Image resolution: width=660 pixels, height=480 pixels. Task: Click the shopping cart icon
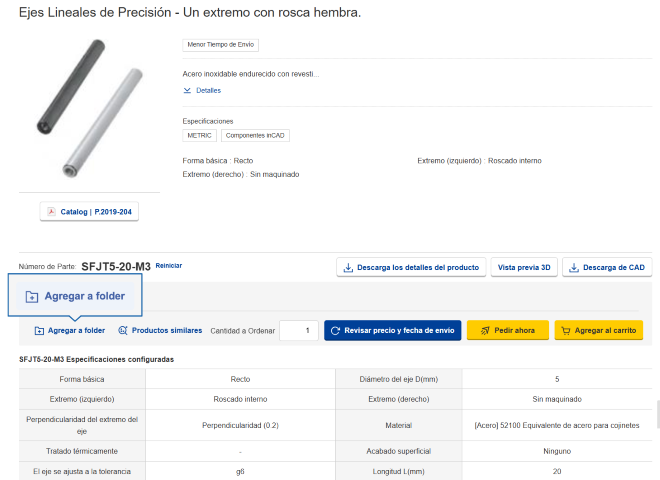coord(565,330)
